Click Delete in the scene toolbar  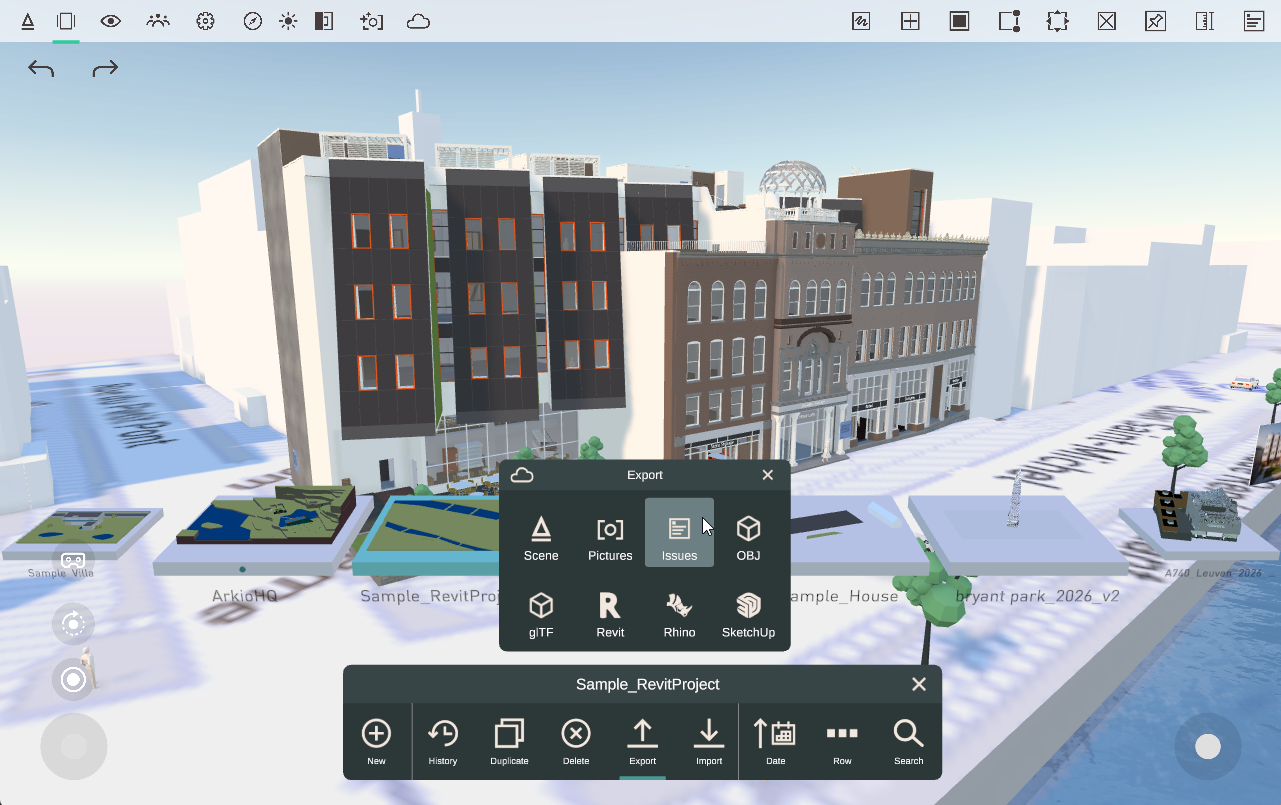point(576,741)
